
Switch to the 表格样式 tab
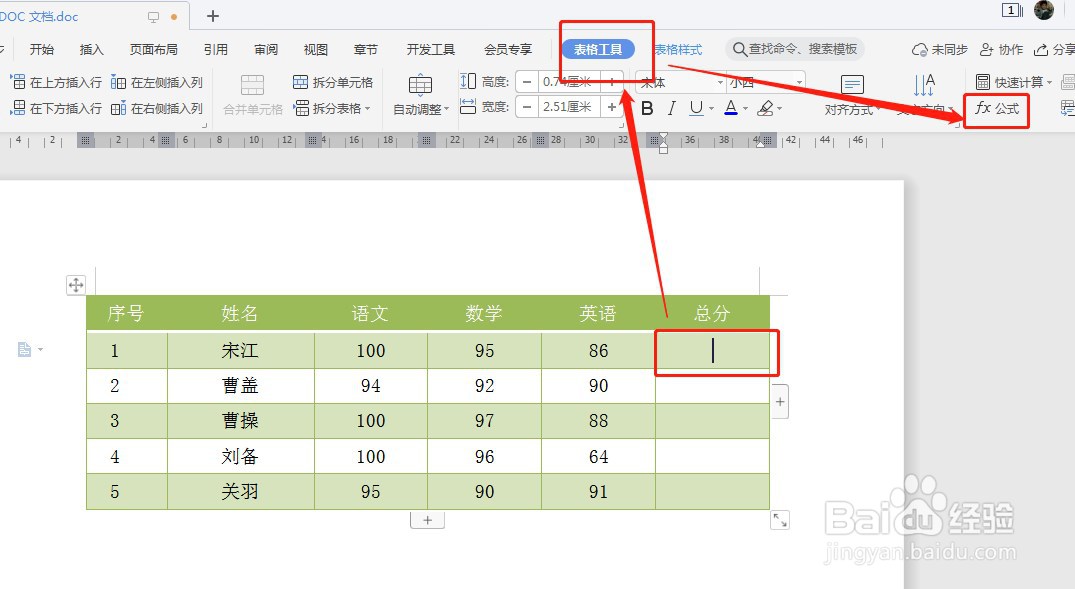678,48
